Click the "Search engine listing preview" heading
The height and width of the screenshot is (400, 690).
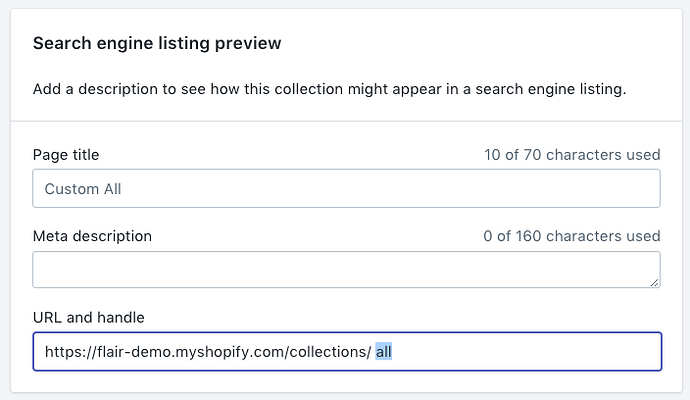click(157, 43)
